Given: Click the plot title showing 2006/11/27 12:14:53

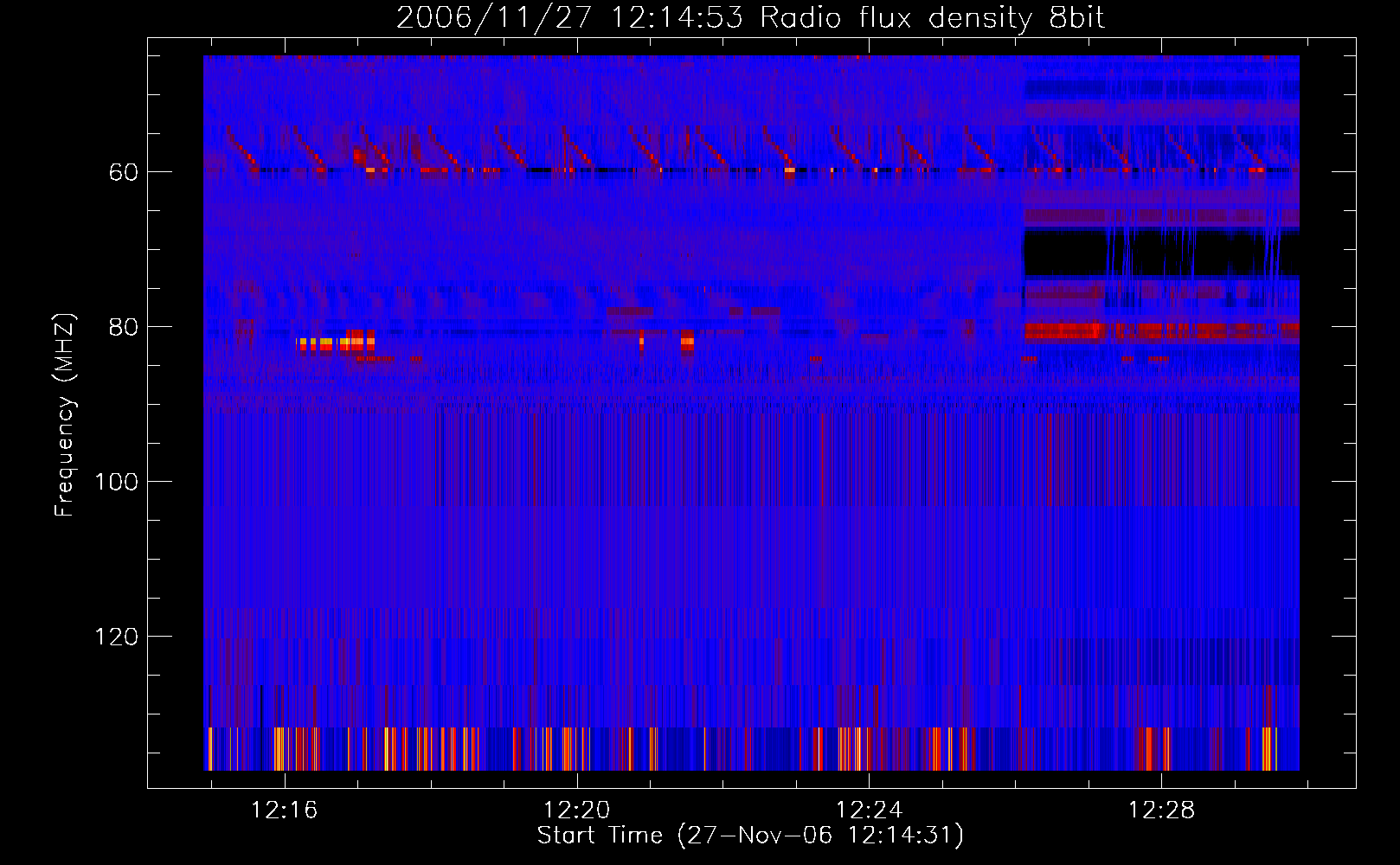Looking at the screenshot, I should coord(750,18).
